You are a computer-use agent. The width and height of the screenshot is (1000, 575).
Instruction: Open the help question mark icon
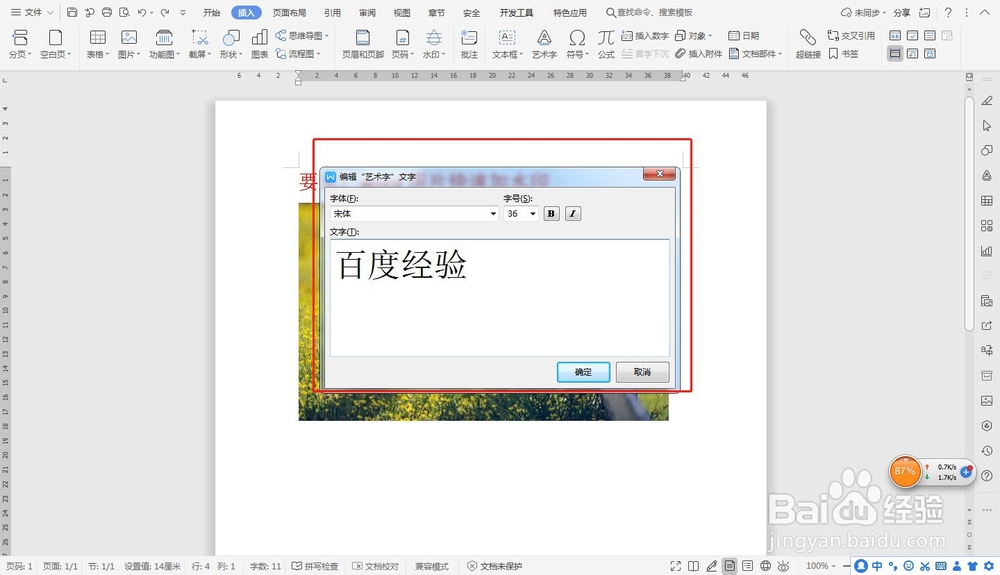coord(948,12)
